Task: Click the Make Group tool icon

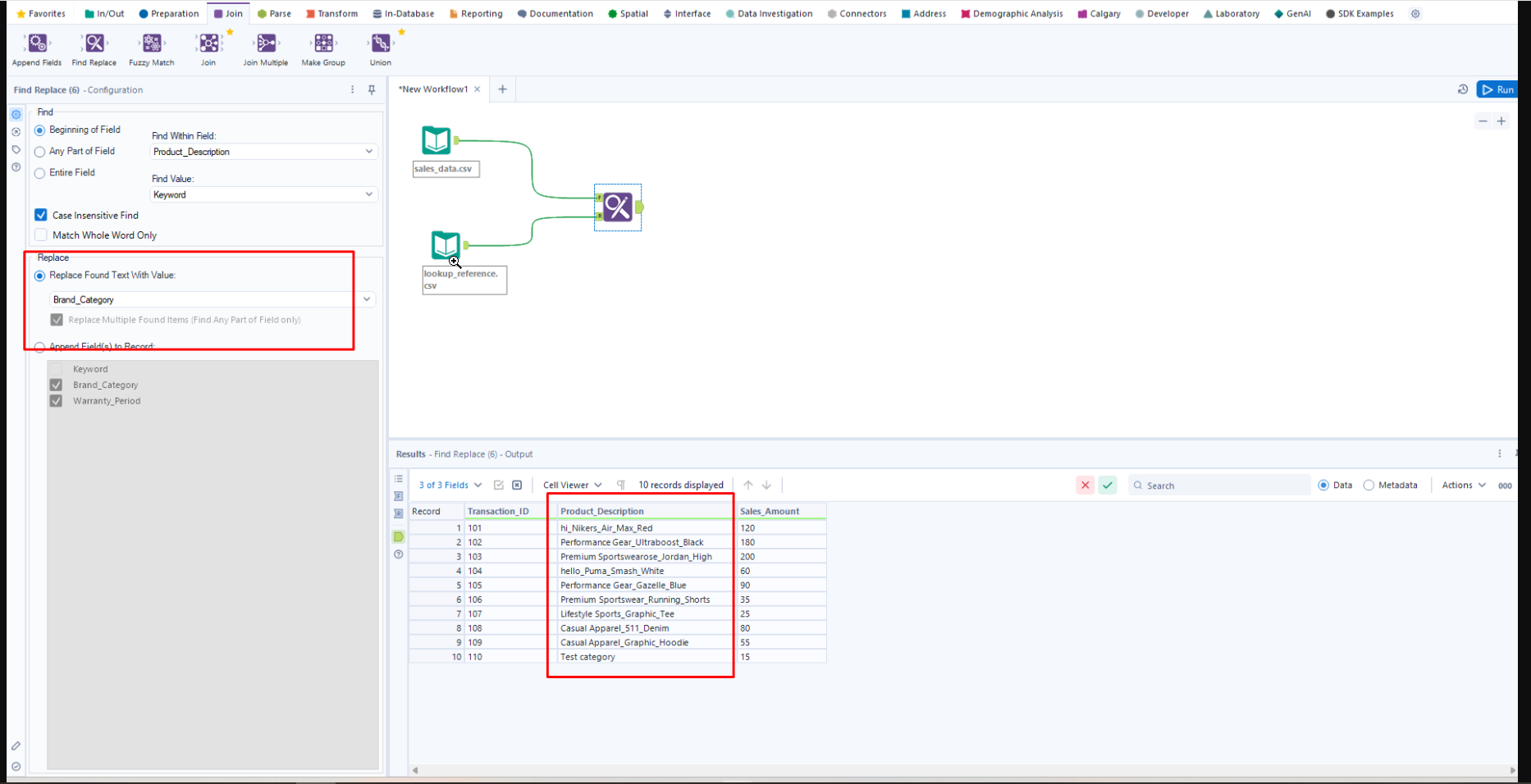Action: tap(323, 43)
